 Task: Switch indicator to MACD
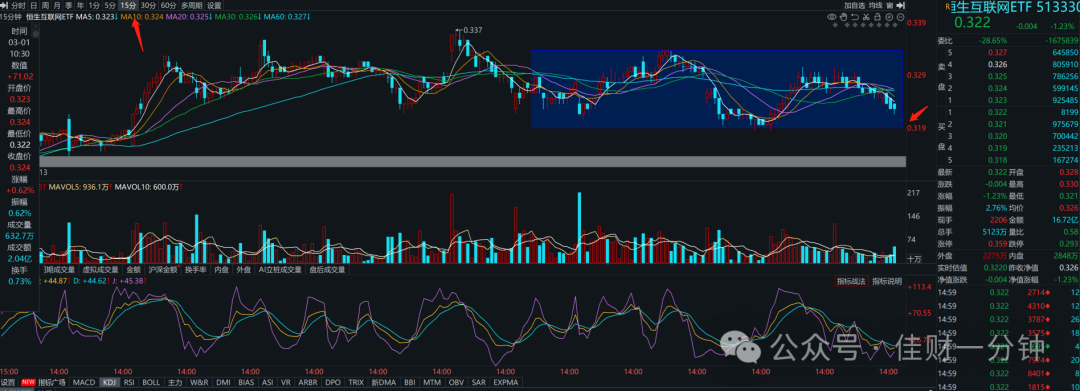click(x=84, y=382)
